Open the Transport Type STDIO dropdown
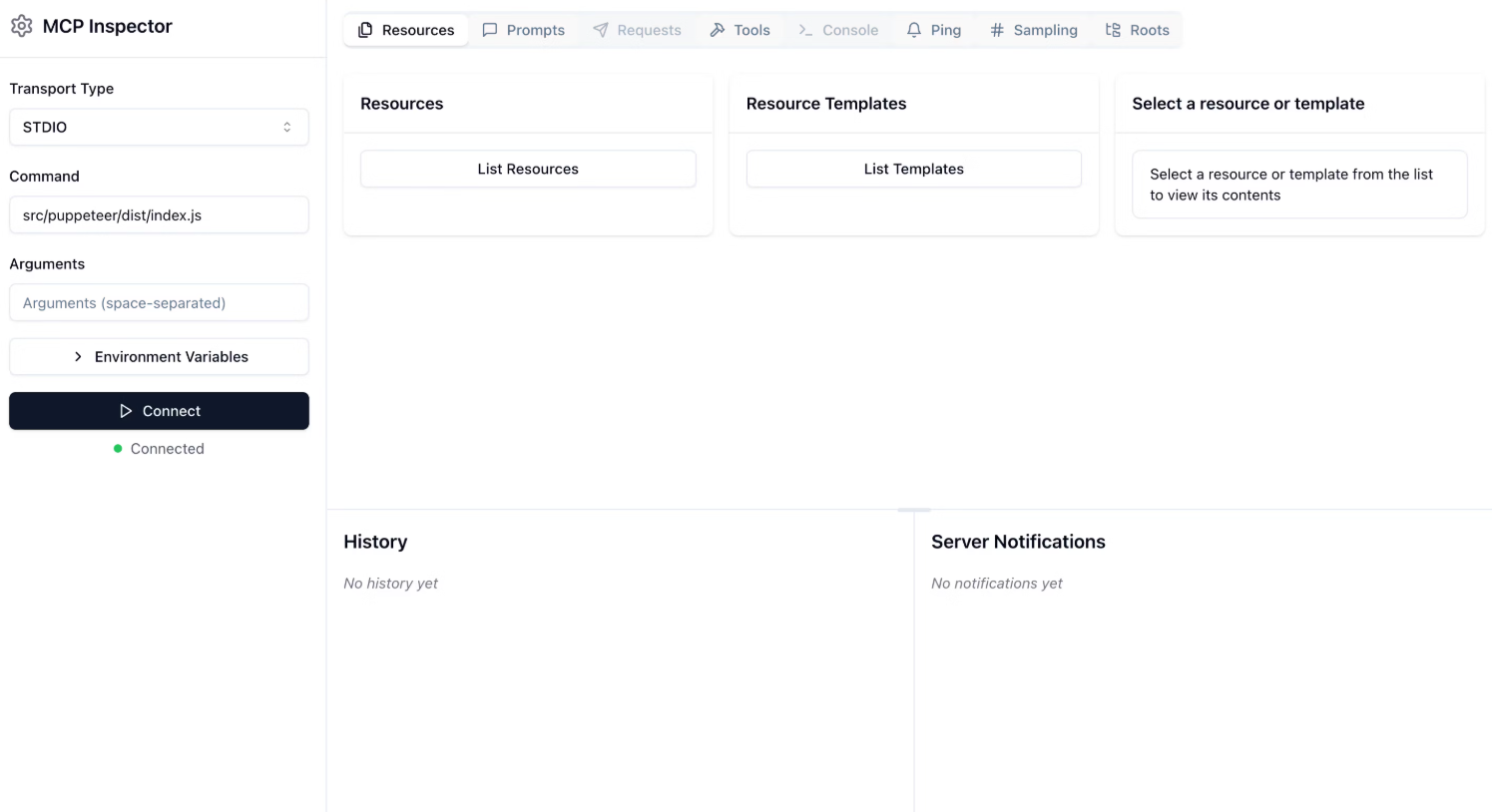The width and height of the screenshot is (1492, 812). (159, 127)
